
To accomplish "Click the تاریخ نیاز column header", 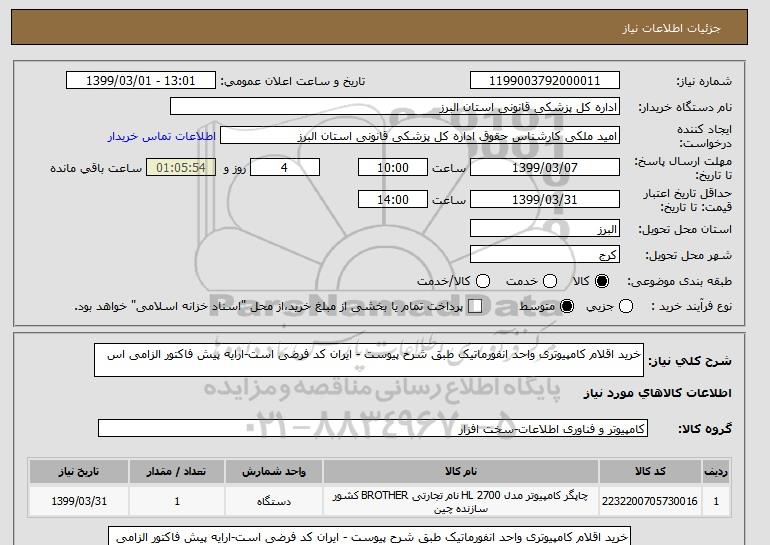I will 79,471.
